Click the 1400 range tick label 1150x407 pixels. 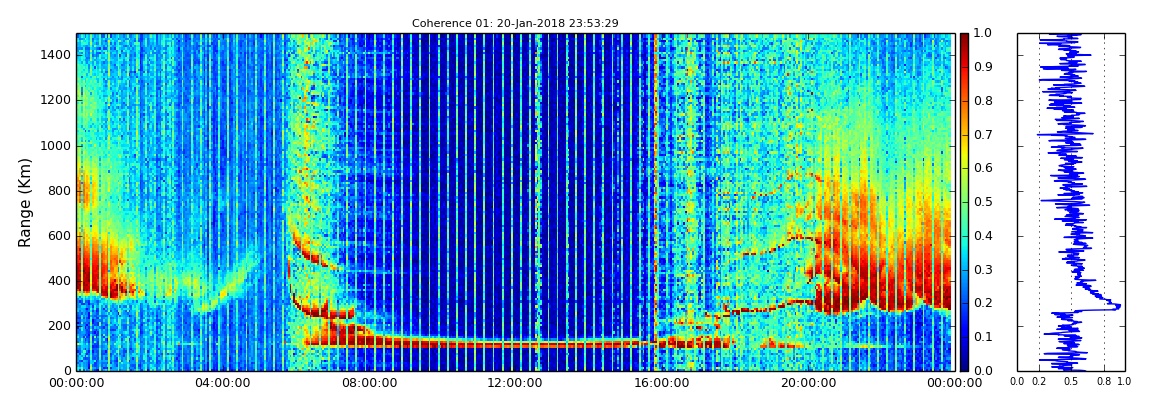coord(57,55)
